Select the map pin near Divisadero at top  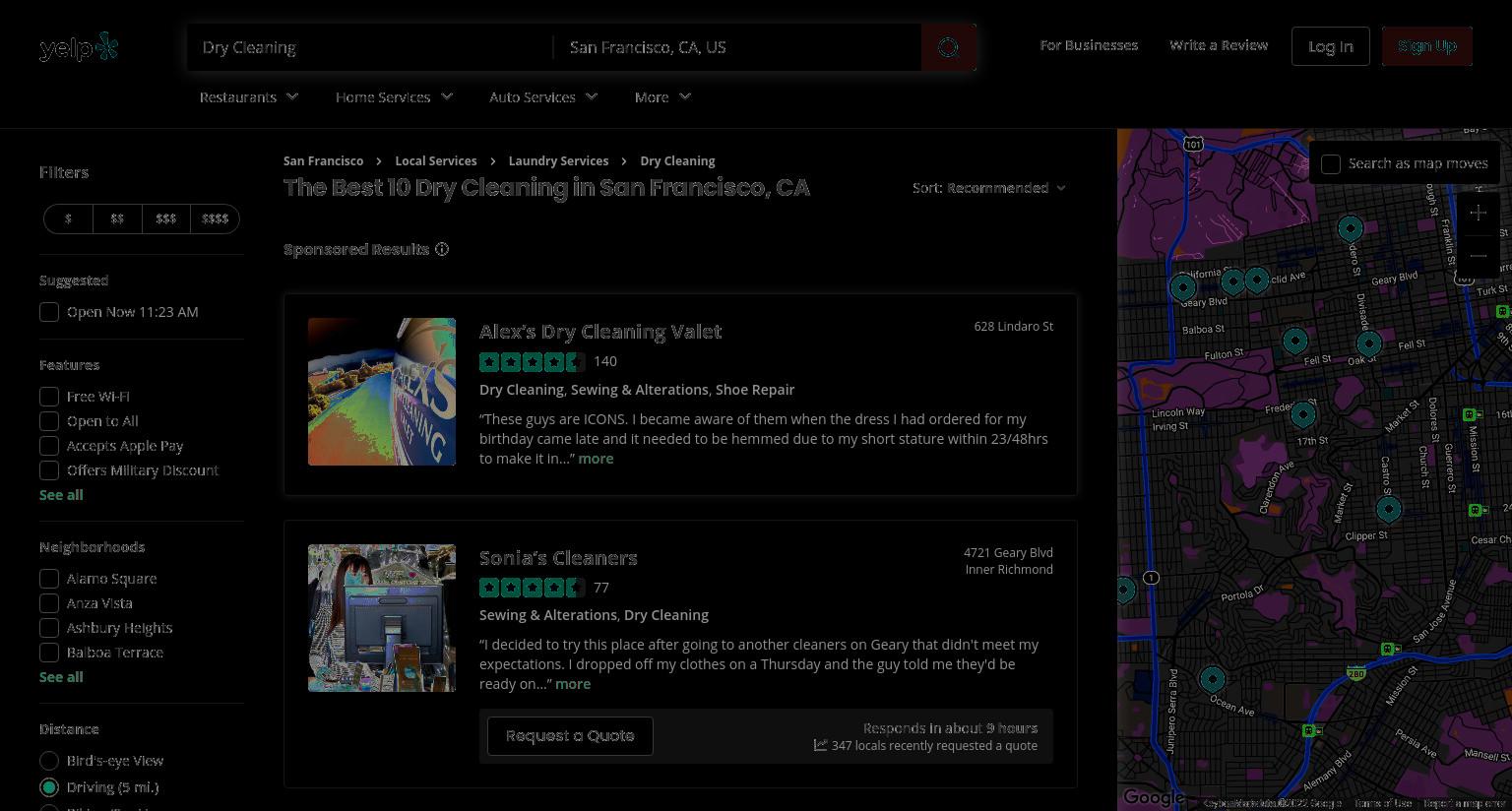[1351, 228]
